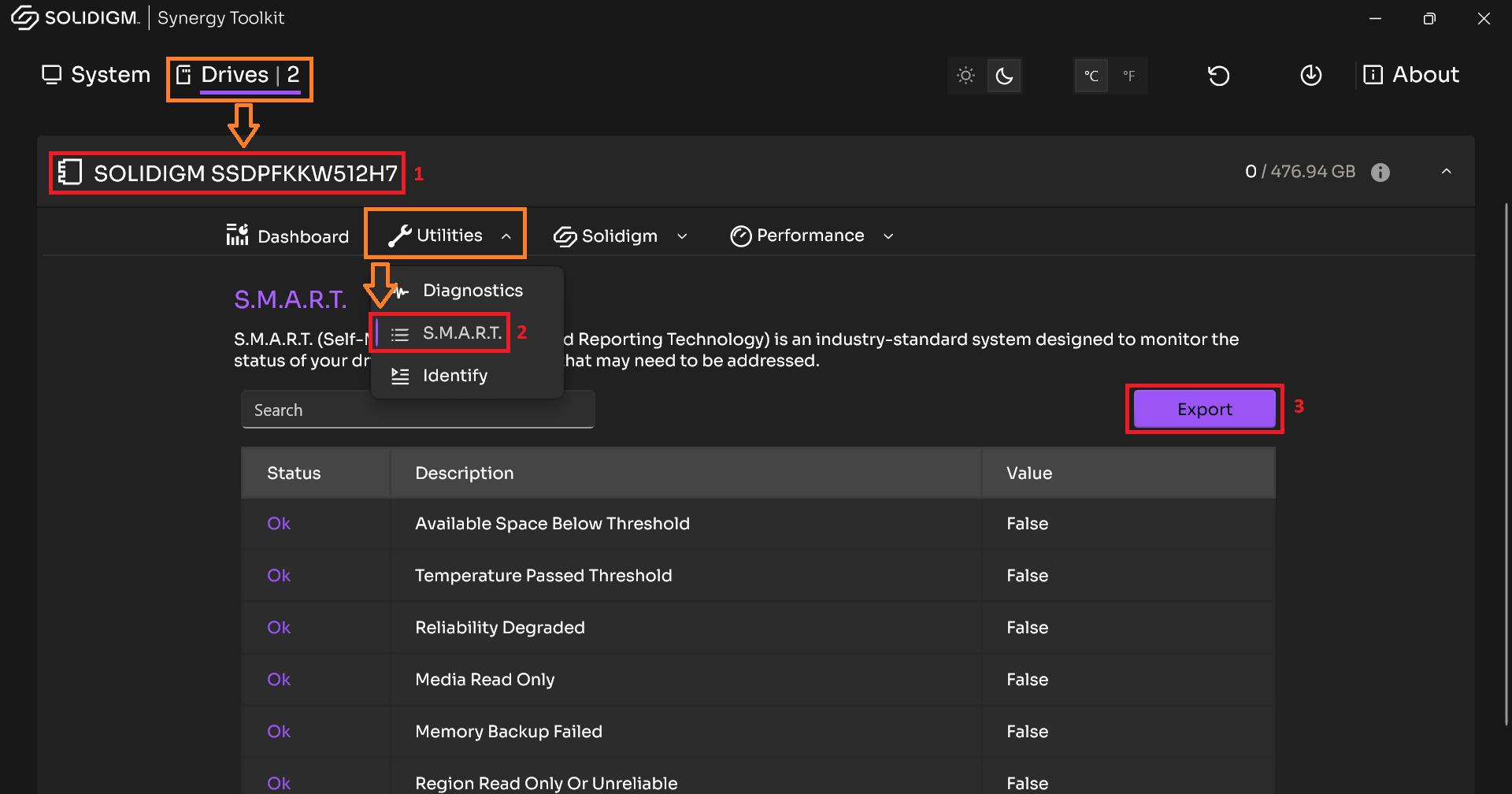Click the Performance gauge icon
Screen dimensions: 1512x794
(740, 236)
